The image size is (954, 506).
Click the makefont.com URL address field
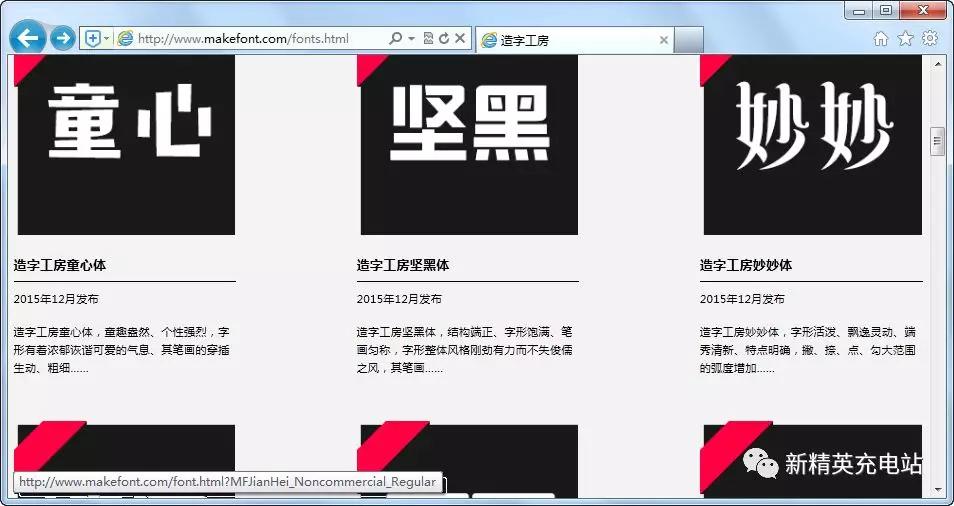(x=243, y=39)
